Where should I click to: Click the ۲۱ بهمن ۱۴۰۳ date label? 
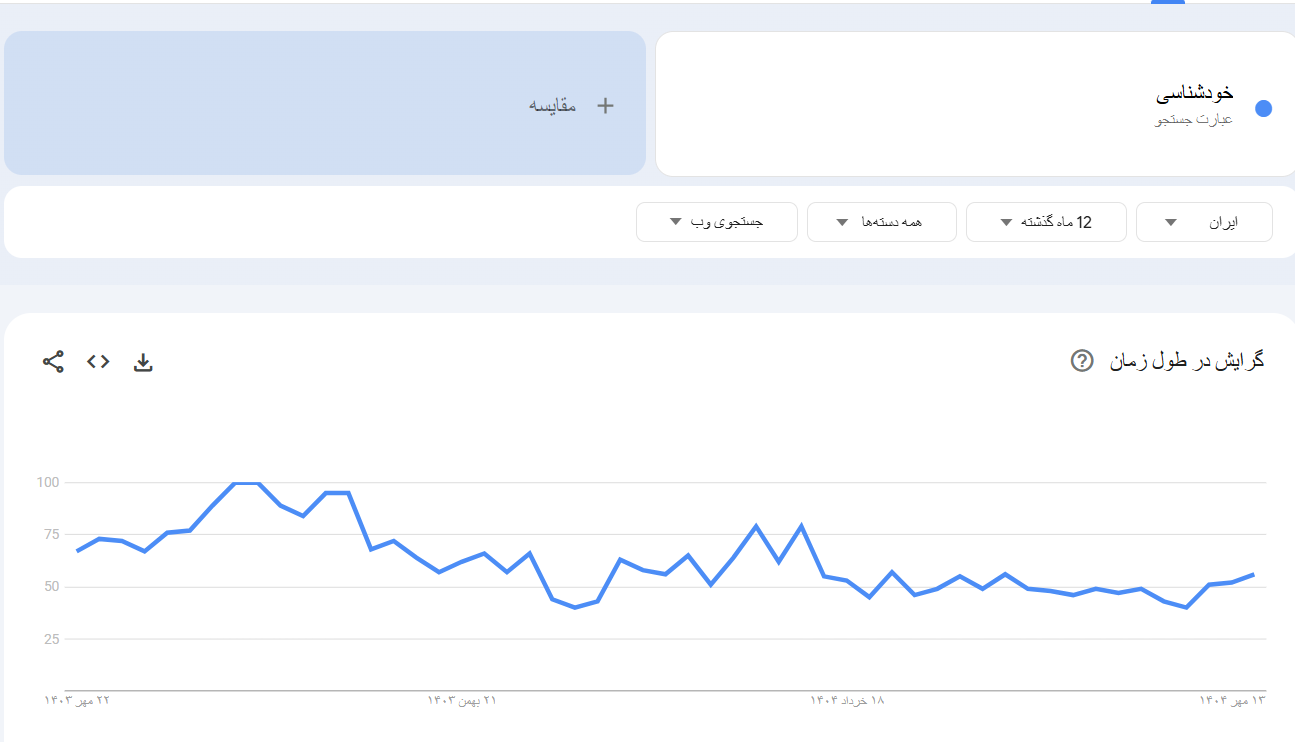[x=462, y=700]
